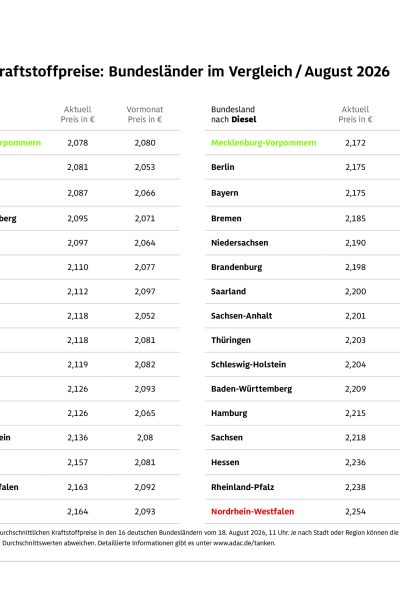Click the Brandenburg row label

[237, 267]
